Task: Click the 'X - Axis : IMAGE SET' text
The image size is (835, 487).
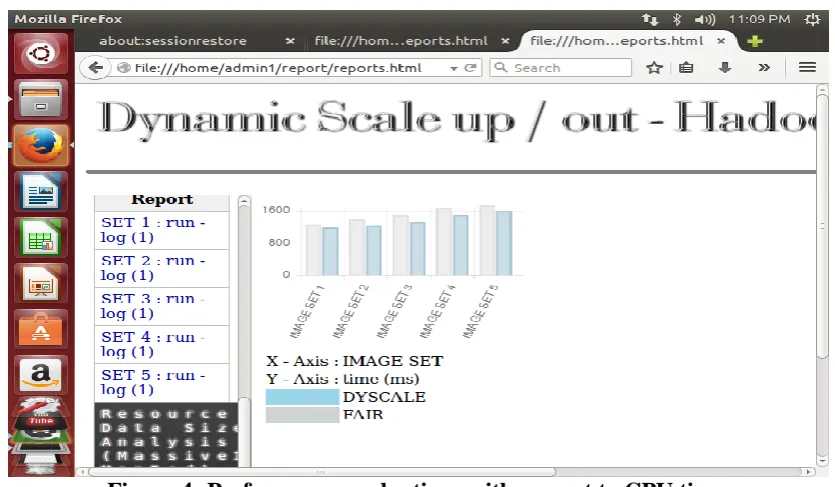Action: (355, 361)
